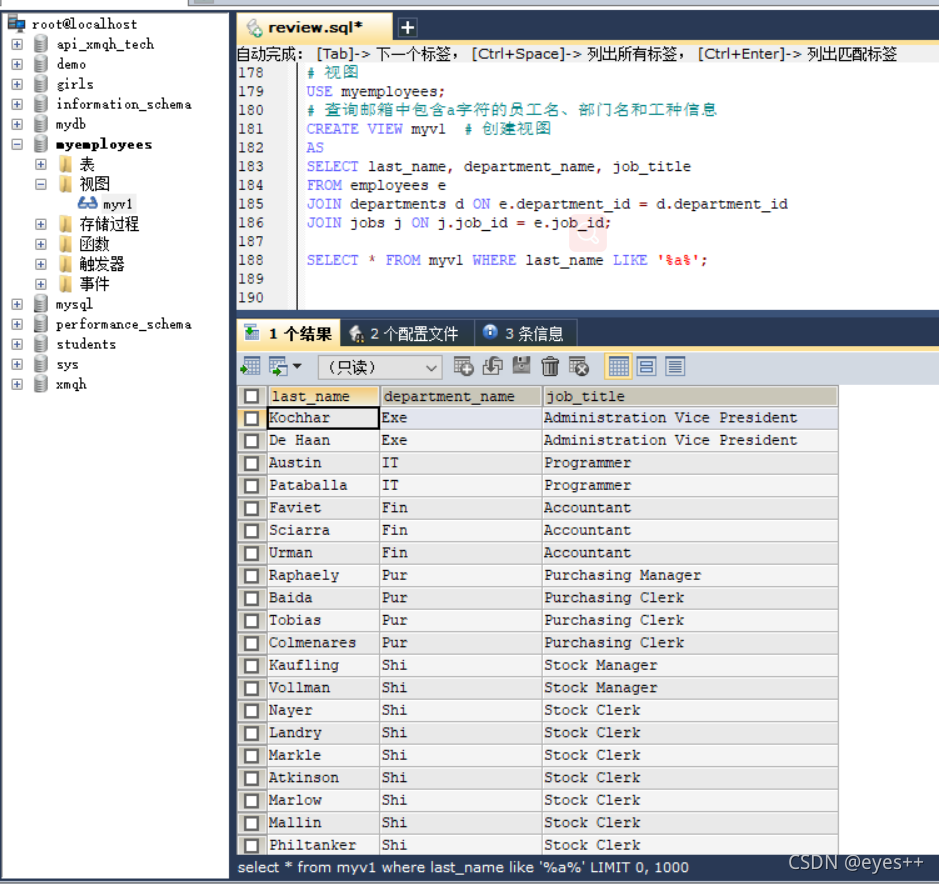Collapse the myemployees database node
This screenshot has width=939, height=884.
tap(17, 144)
